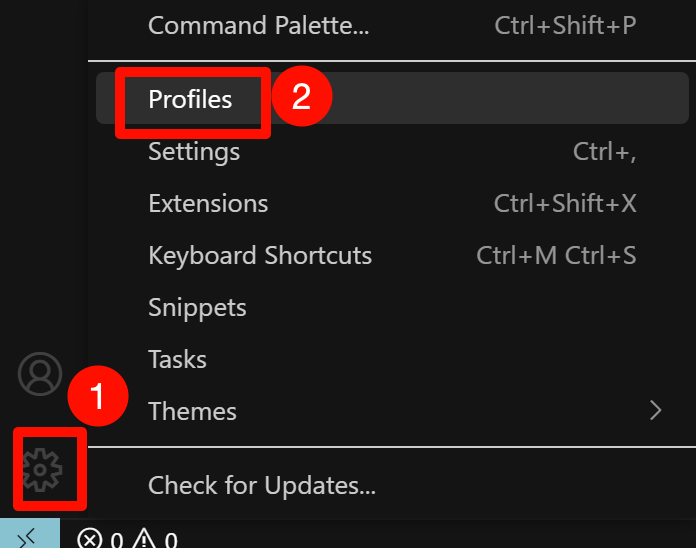This screenshot has width=696, height=548.
Task: Open Snippets menu entry
Action: coord(392,308)
